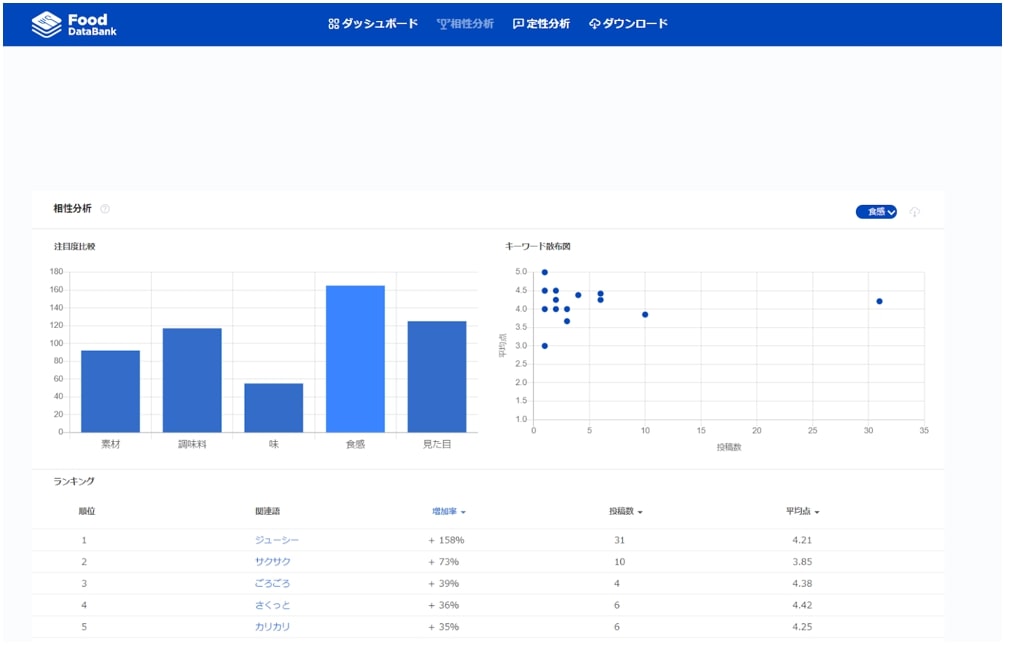The image size is (1011, 647).
Task: Open the 食感 category dropdown
Action: (876, 212)
